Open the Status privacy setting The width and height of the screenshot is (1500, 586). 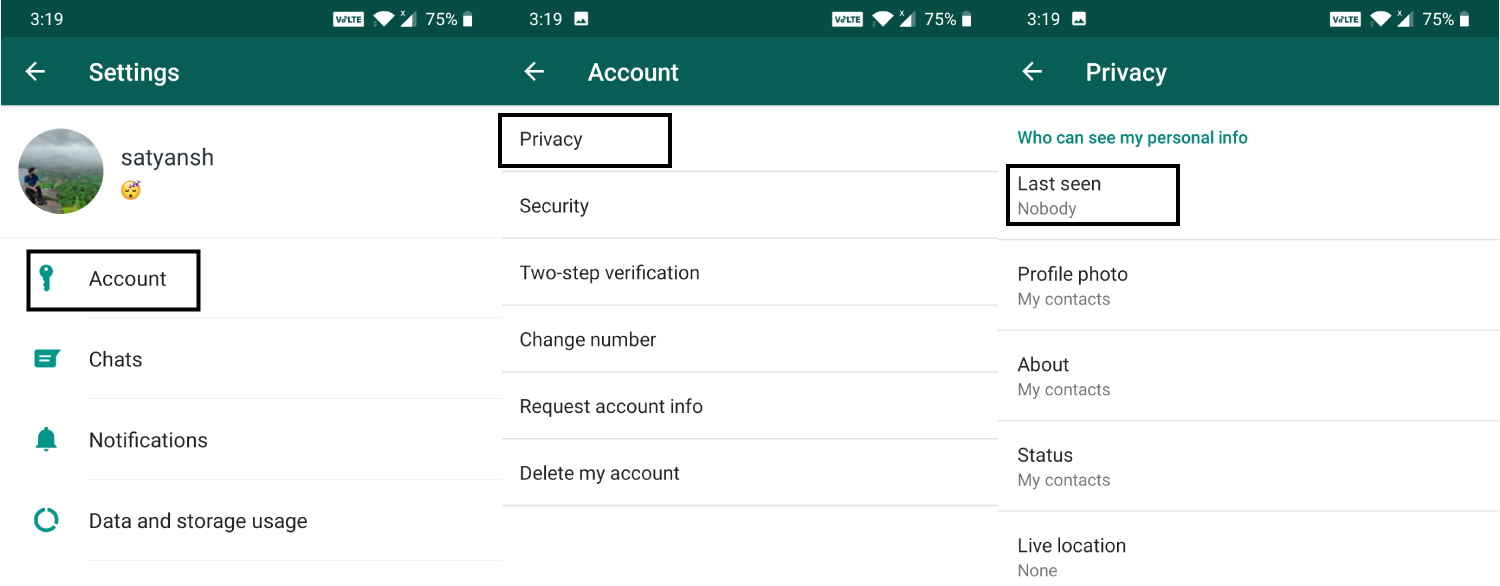click(1249, 467)
